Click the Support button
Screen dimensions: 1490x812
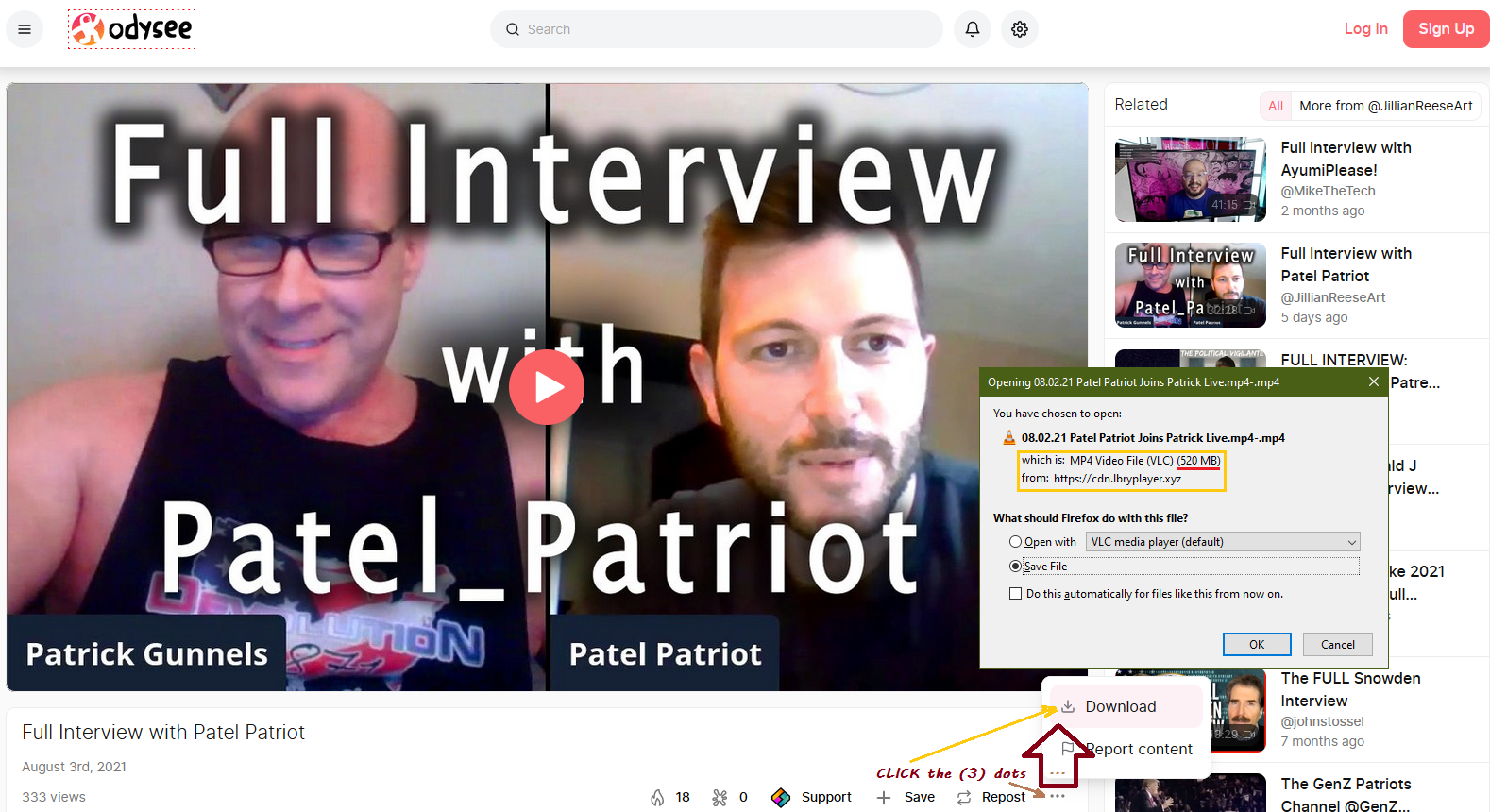point(811,798)
